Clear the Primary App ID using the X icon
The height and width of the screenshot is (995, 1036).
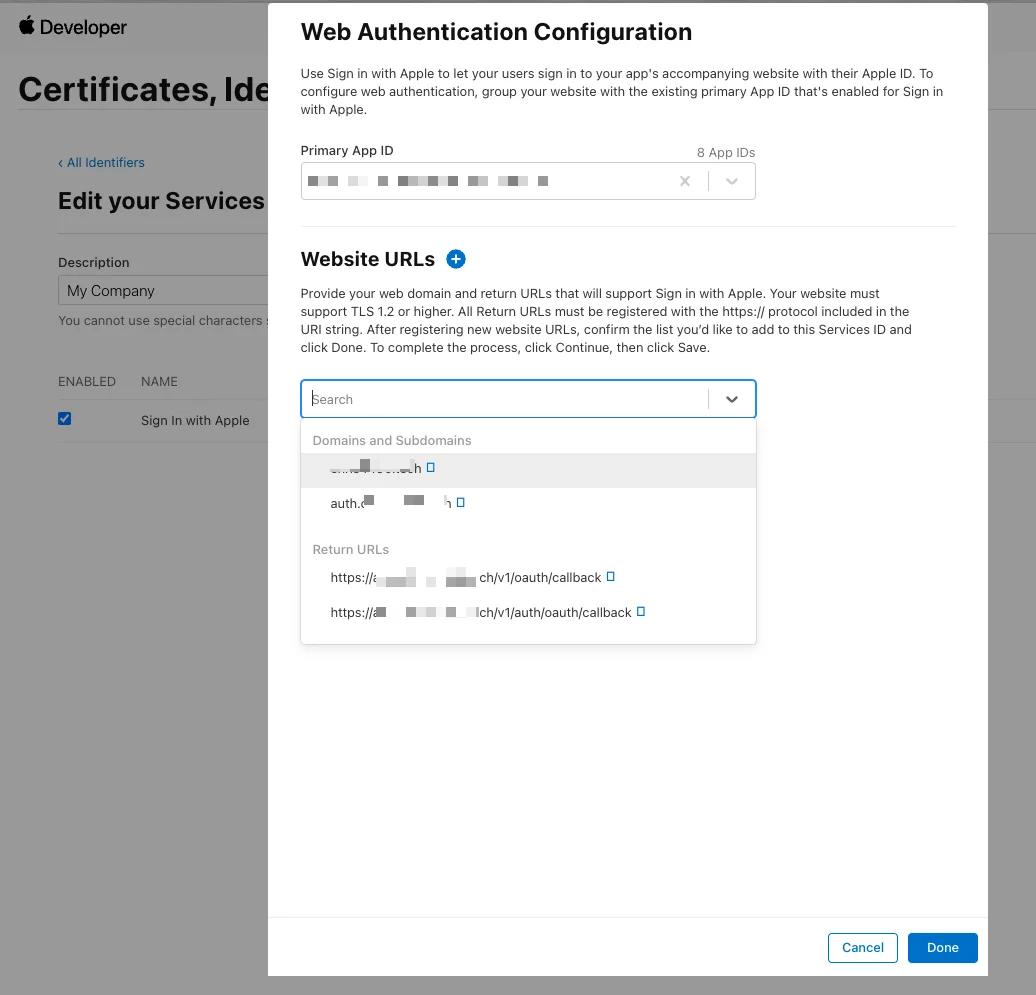pos(684,181)
